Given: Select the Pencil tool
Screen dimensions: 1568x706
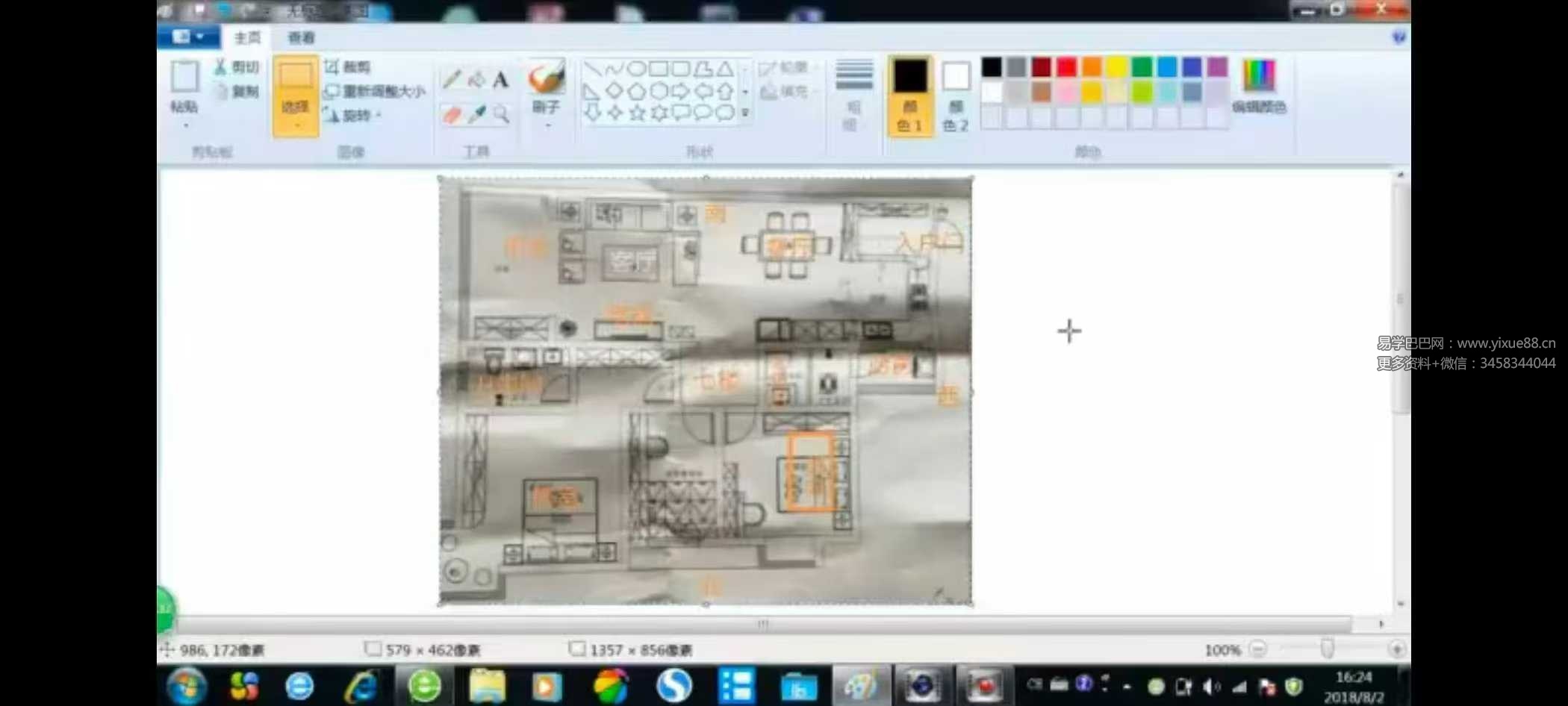Looking at the screenshot, I should coord(451,80).
